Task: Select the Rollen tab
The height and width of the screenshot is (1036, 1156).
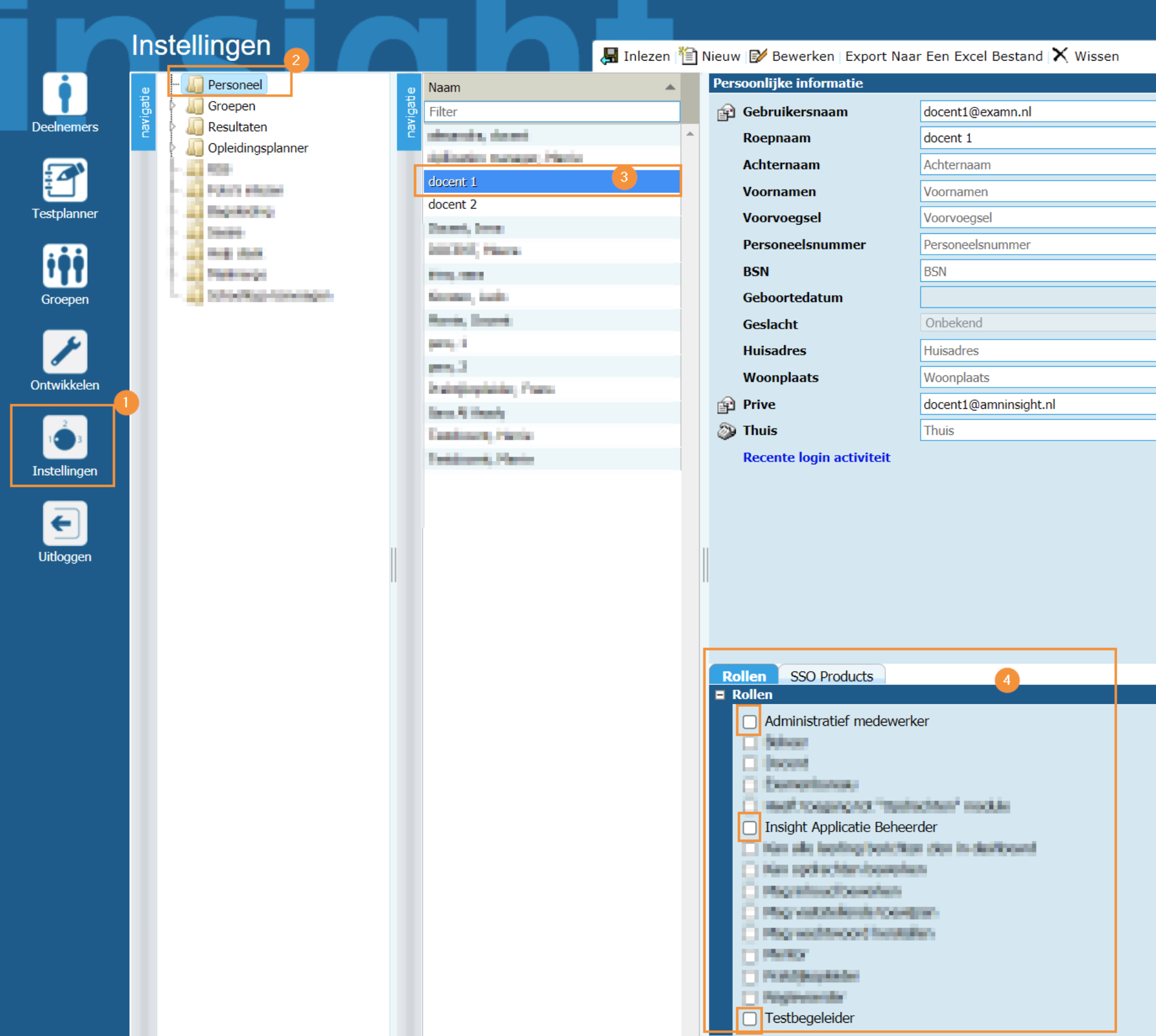Action: coord(744,676)
